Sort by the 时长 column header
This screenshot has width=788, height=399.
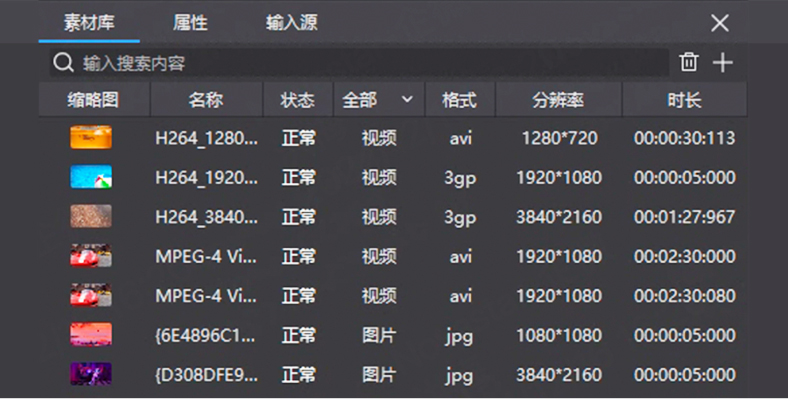pyautogui.click(x=684, y=100)
